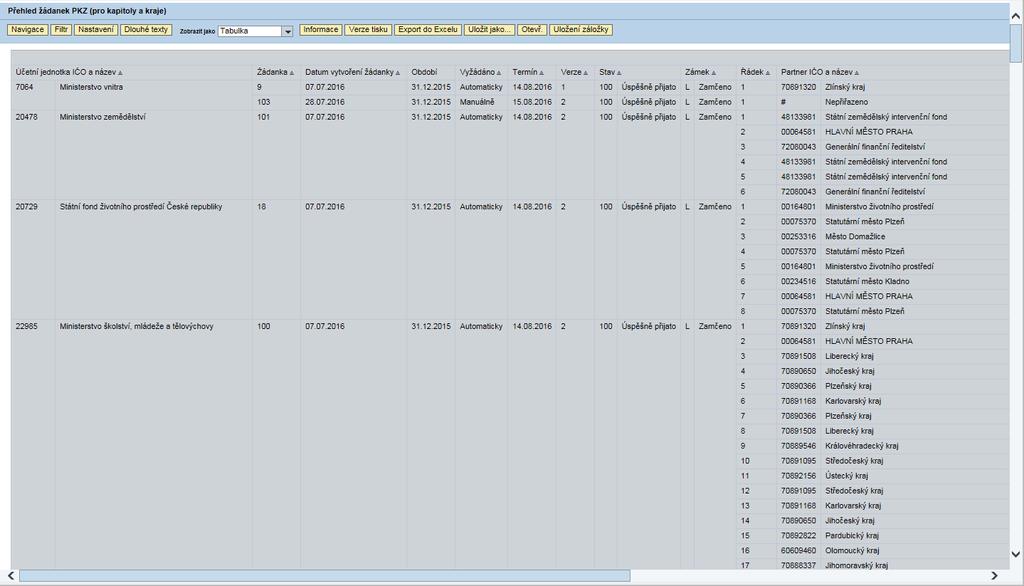Open the Zobrazit jako Tabulka dropdown

pyautogui.click(x=287, y=31)
